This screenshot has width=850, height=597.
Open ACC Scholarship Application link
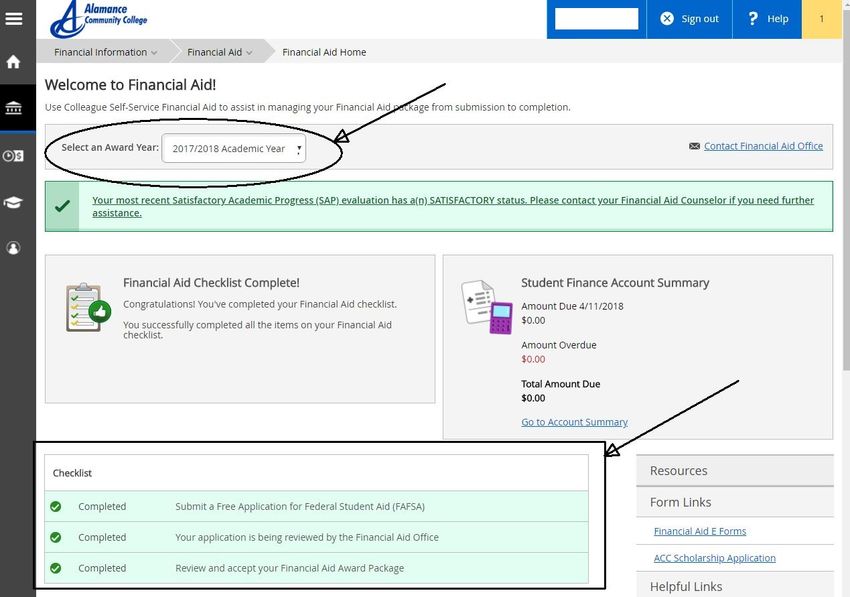(714, 558)
